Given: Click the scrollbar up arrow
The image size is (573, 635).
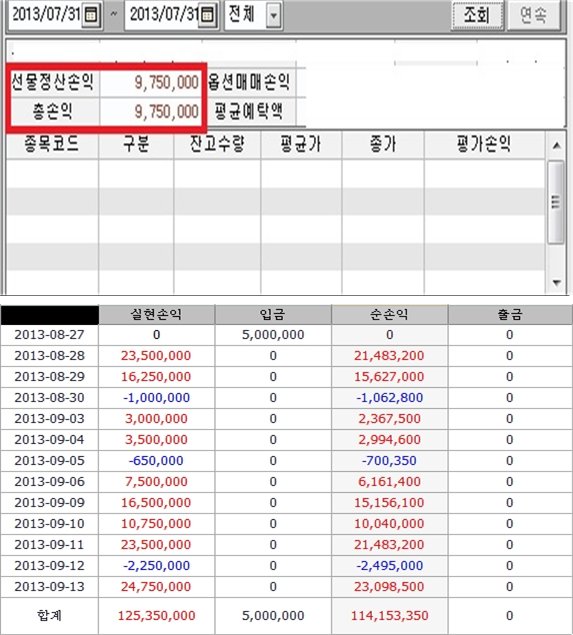Looking at the screenshot, I should (557, 145).
